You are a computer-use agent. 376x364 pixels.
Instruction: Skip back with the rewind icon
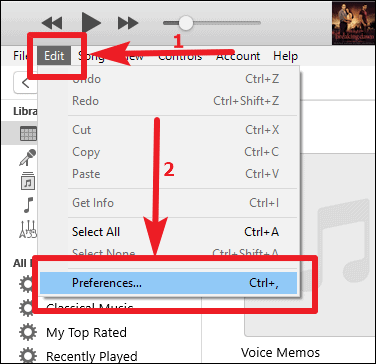[x=52, y=23]
